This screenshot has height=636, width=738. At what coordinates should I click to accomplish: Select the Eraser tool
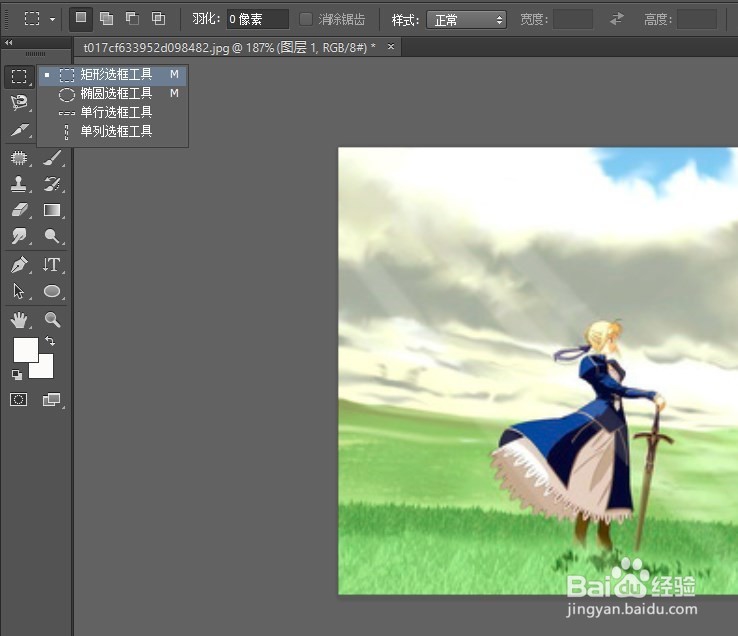click(19, 210)
